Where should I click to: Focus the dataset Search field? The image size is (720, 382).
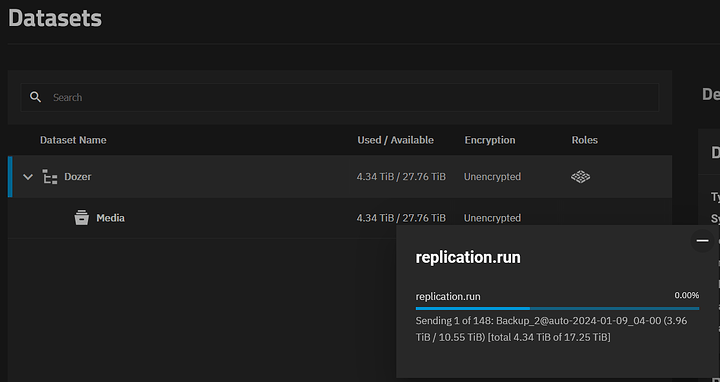point(340,97)
